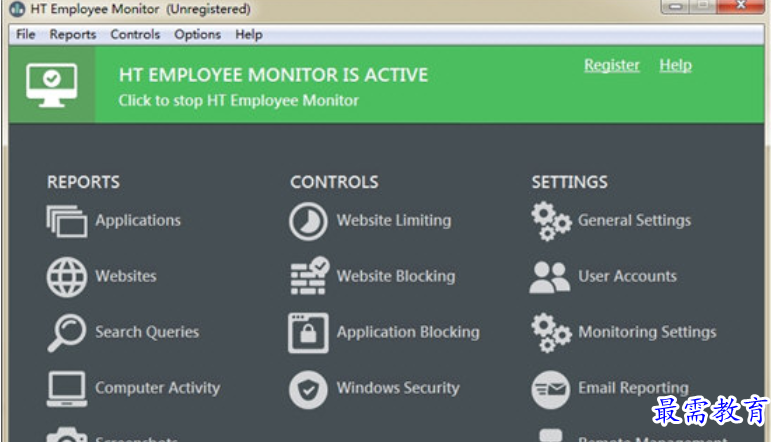Select the Website Limiting label
This screenshot has width=776, height=442.
pyautogui.click(x=394, y=221)
